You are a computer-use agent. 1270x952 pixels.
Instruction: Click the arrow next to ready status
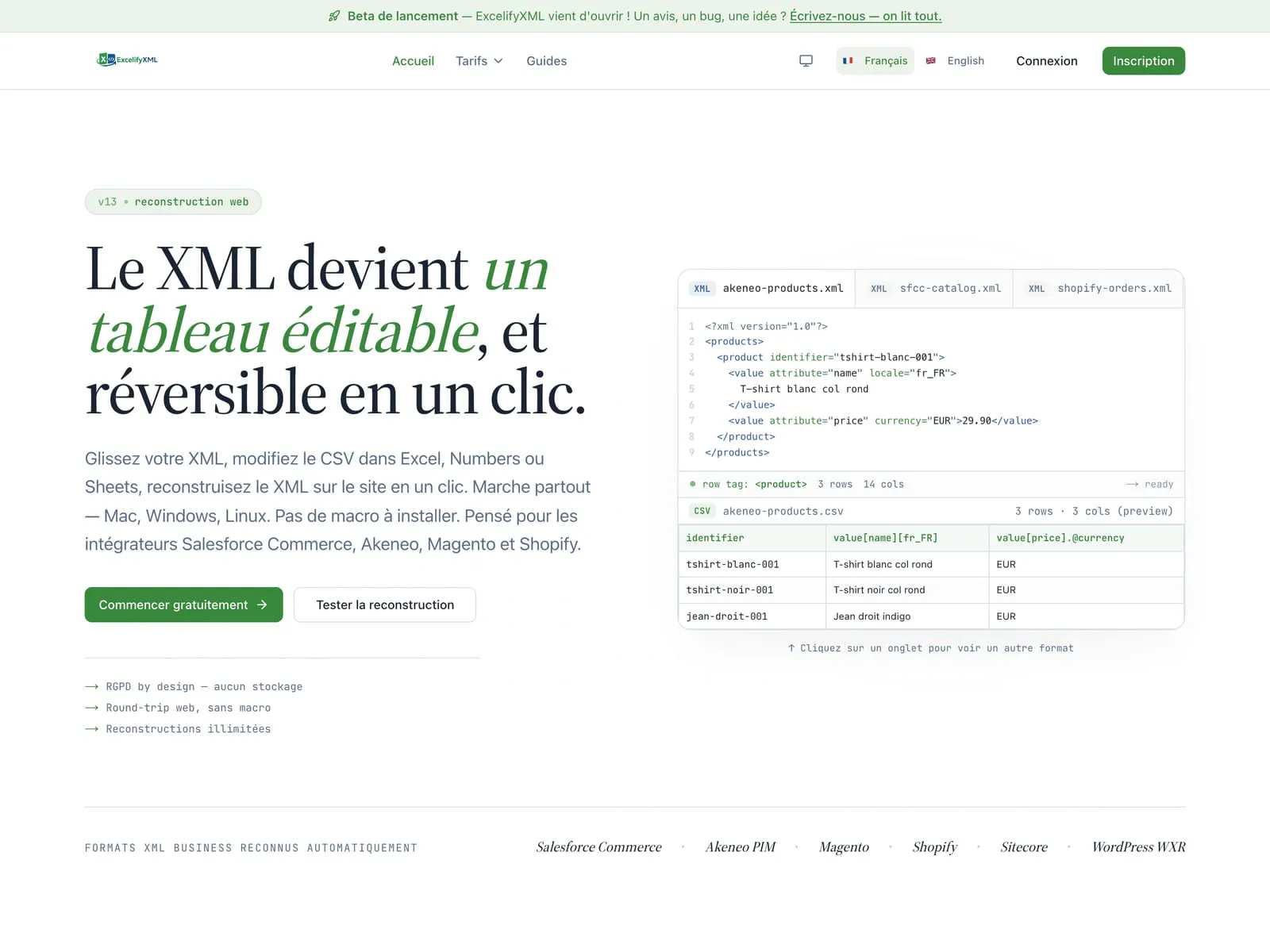tap(1132, 484)
